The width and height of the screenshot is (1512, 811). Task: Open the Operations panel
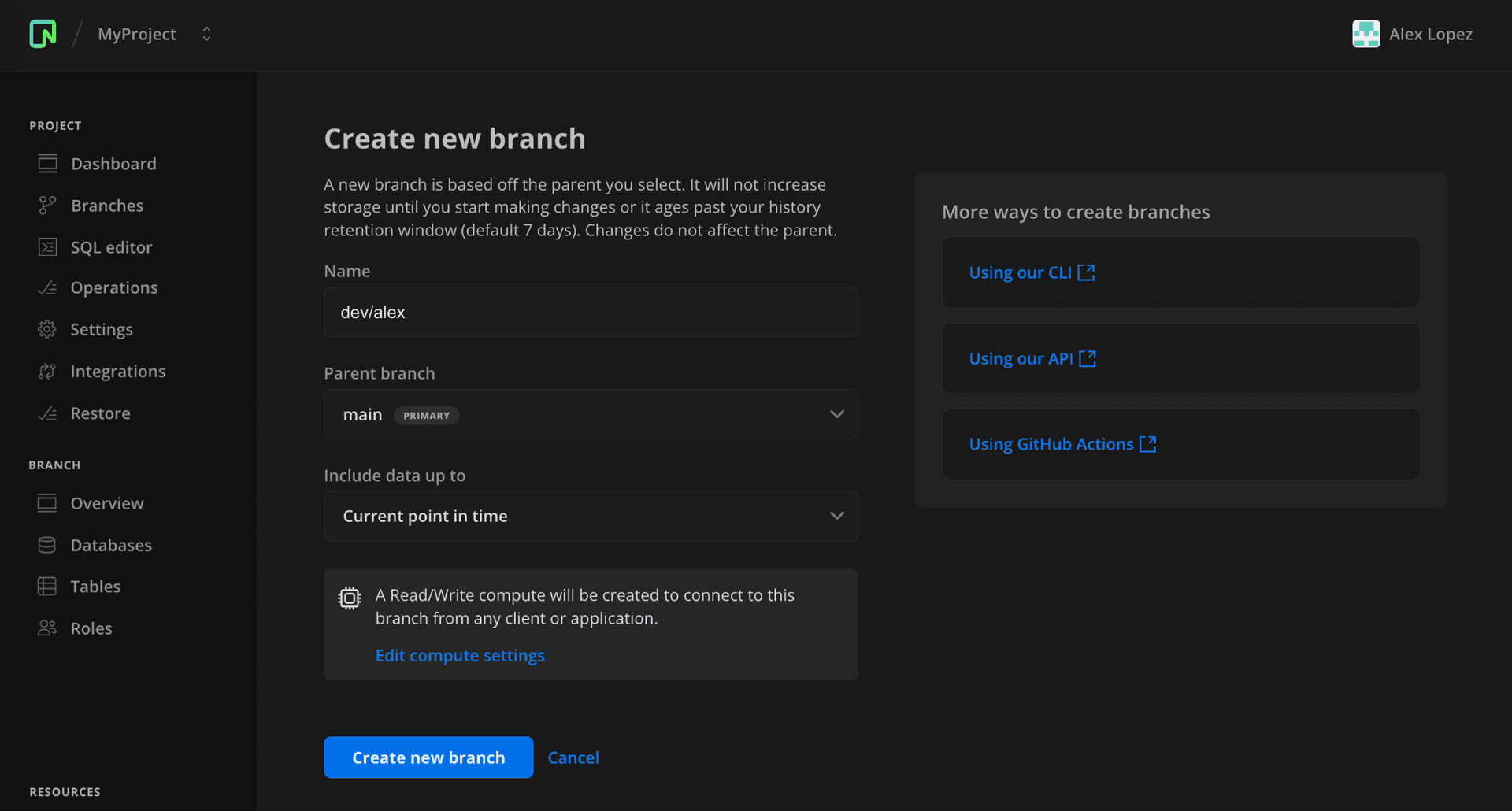(113, 287)
